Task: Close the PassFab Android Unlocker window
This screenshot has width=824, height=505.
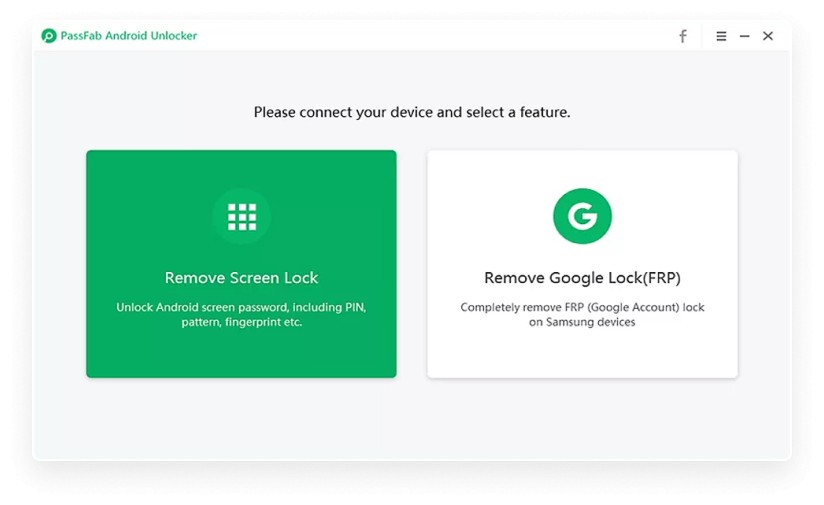Action: pos(768,36)
